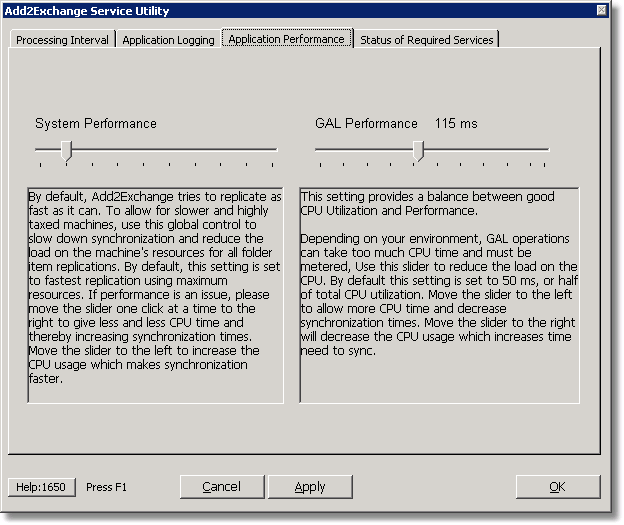624x525 pixels.
Task: Click the 115 ms value readout
Action: (456, 124)
